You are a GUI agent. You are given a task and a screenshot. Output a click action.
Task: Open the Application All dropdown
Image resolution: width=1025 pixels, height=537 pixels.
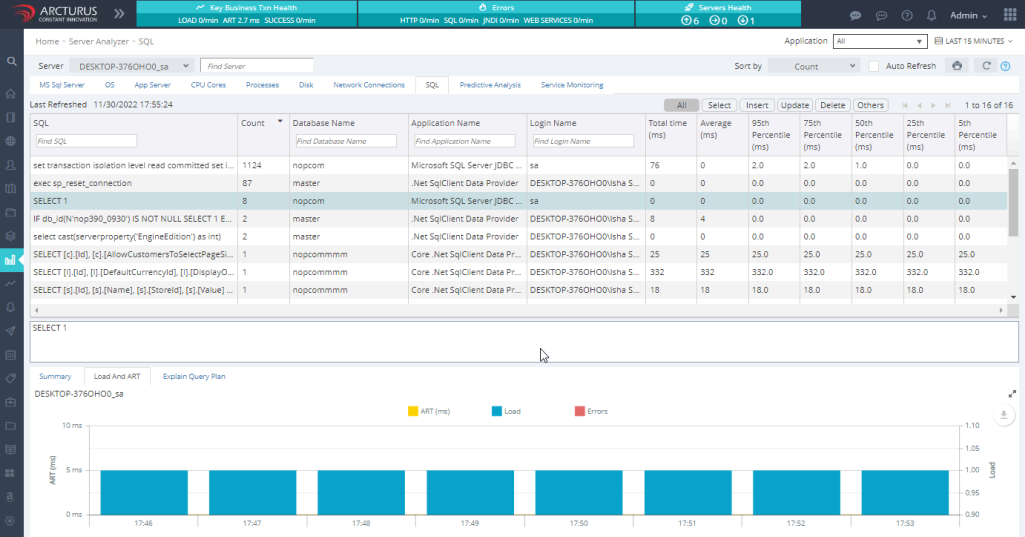pos(880,41)
